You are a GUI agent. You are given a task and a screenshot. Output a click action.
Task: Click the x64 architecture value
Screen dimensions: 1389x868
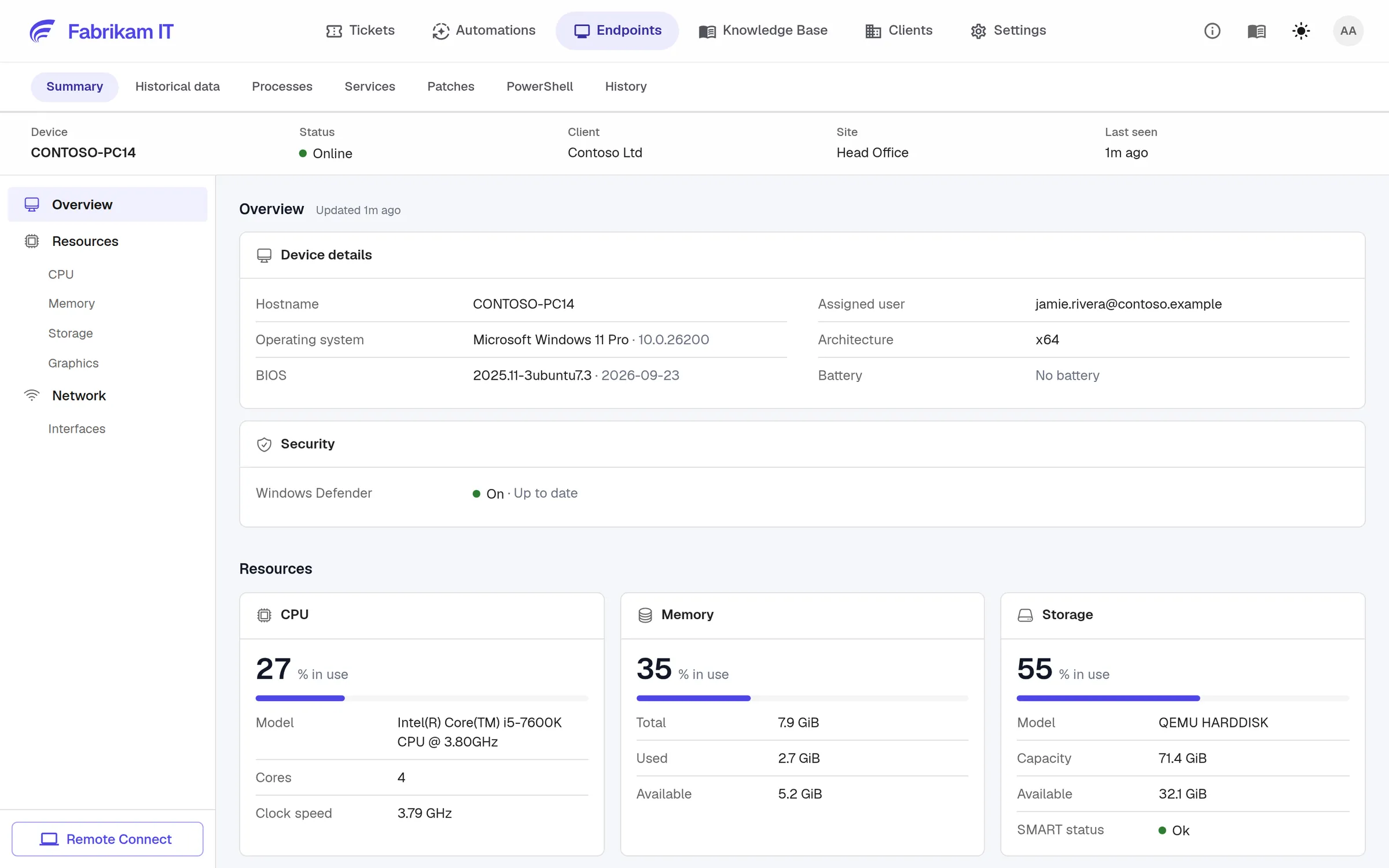coord(1047,340)
